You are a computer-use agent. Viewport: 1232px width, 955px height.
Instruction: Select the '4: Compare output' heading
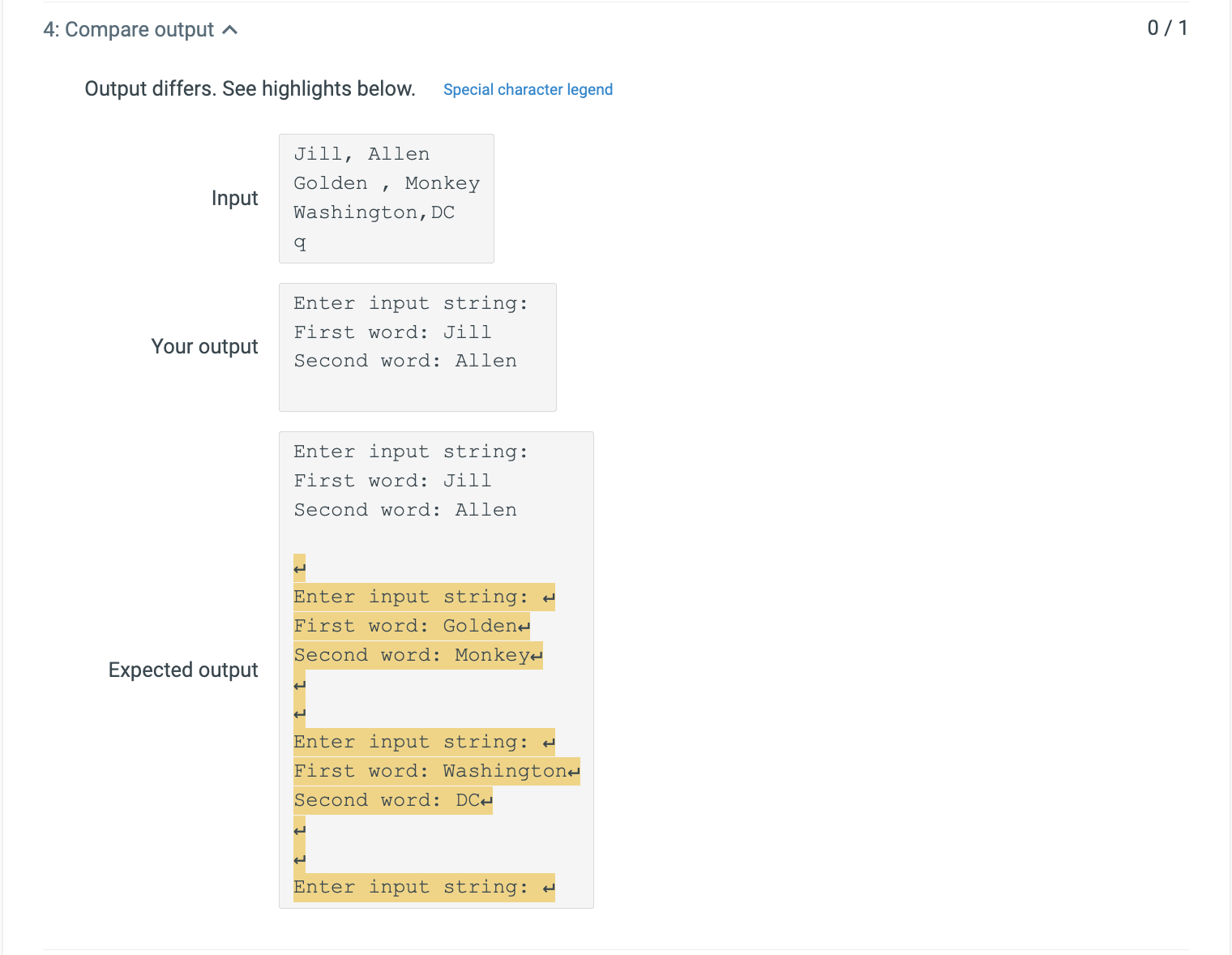[131, 29]
